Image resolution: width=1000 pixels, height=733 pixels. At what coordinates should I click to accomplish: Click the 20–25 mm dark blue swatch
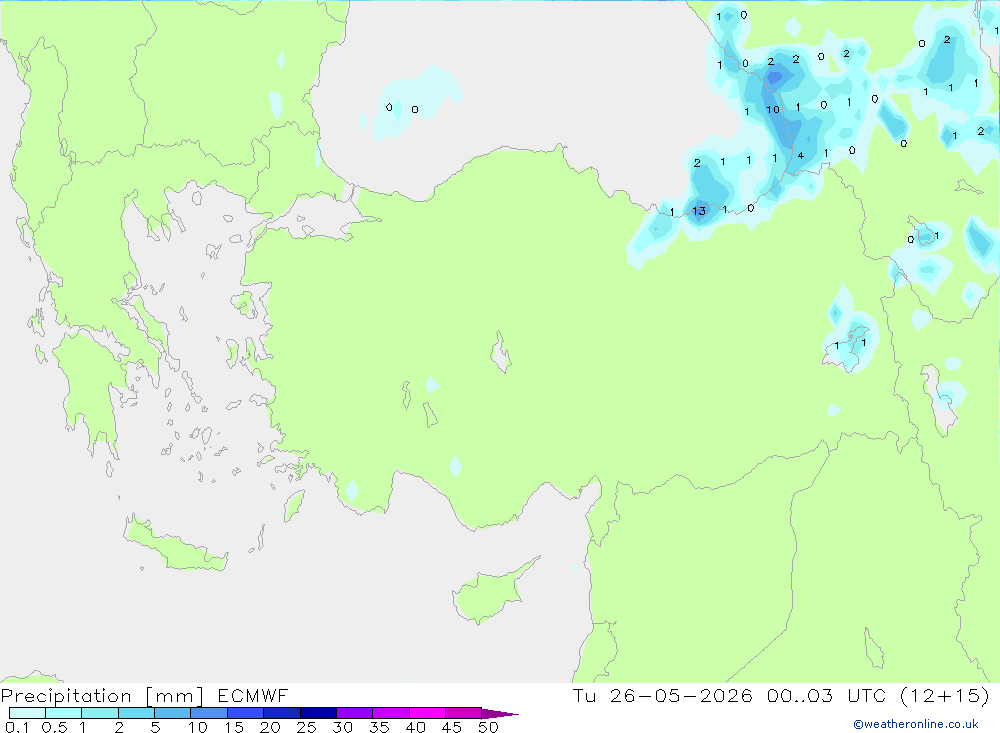[x=282, y=713]
